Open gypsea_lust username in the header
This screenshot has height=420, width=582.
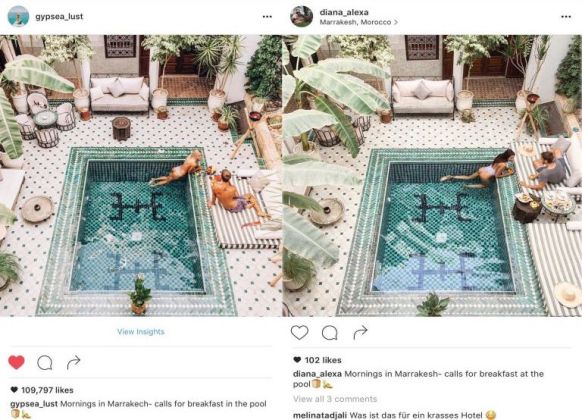pyautogui.click(x=59, y=16)
